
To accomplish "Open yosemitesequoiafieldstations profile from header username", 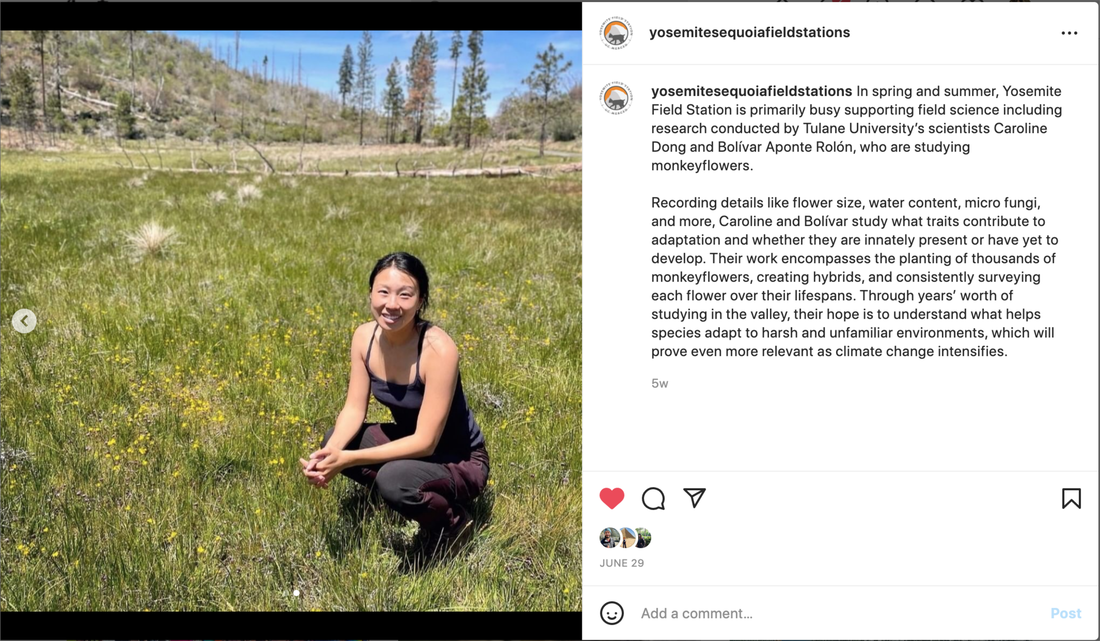I will tap(749, 33).
